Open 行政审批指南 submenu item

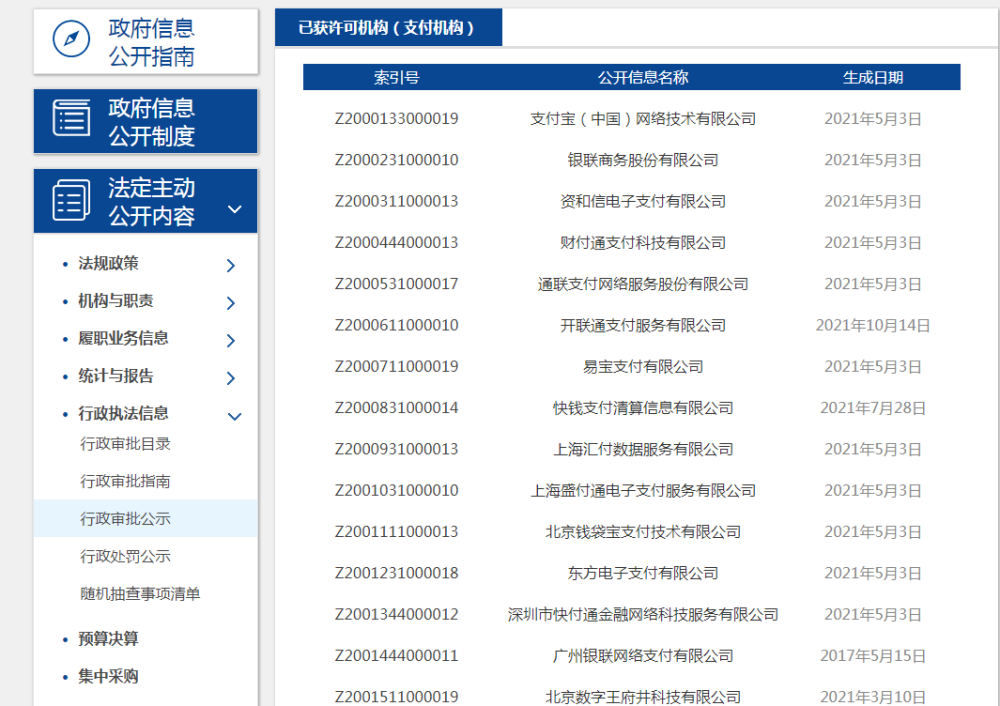click(126, 482)
